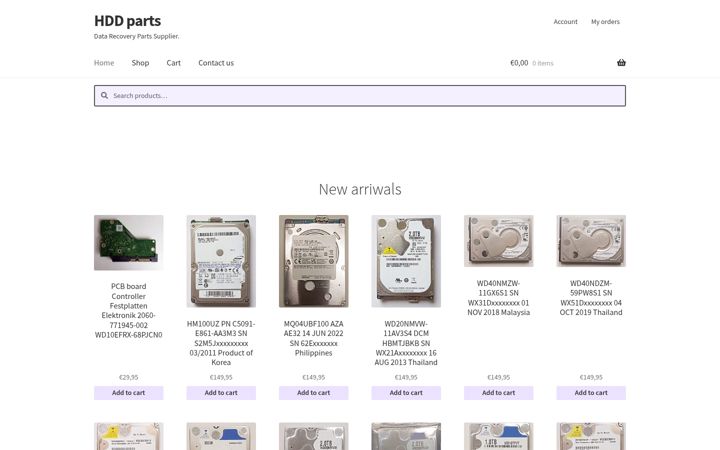Open the MQ04UBF100 drive thumbnail
This screenshot has width=720, height=450.
tap(314, 261)
